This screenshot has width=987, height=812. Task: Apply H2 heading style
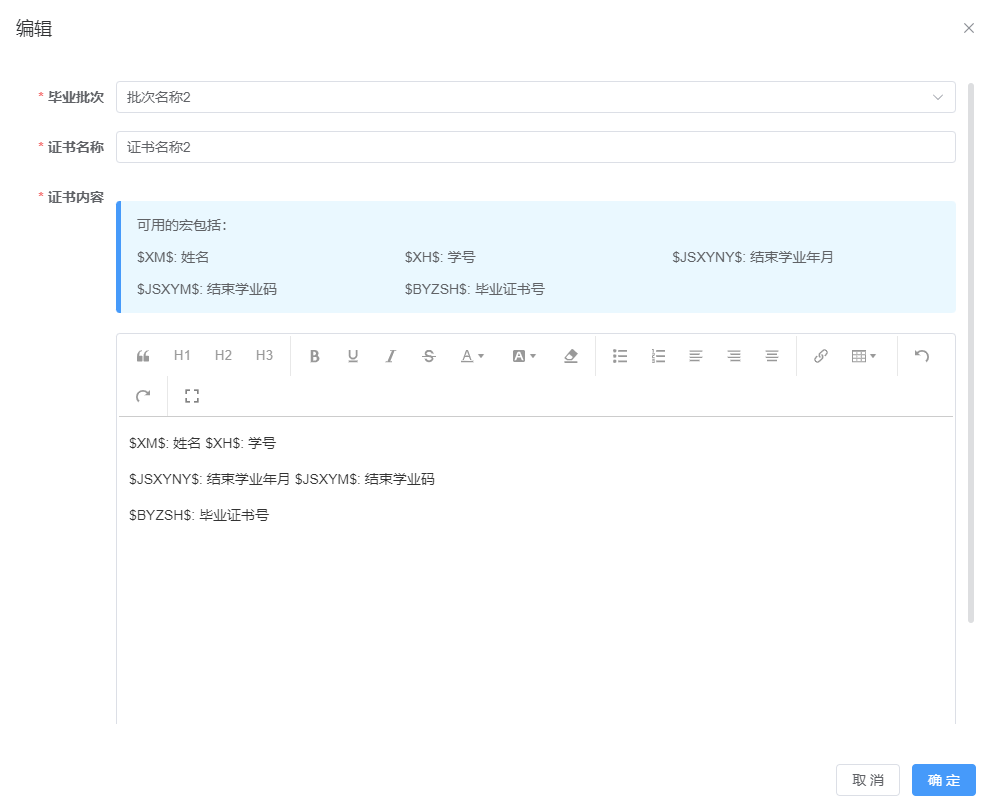pyautogui.click(x=223, y=356)
